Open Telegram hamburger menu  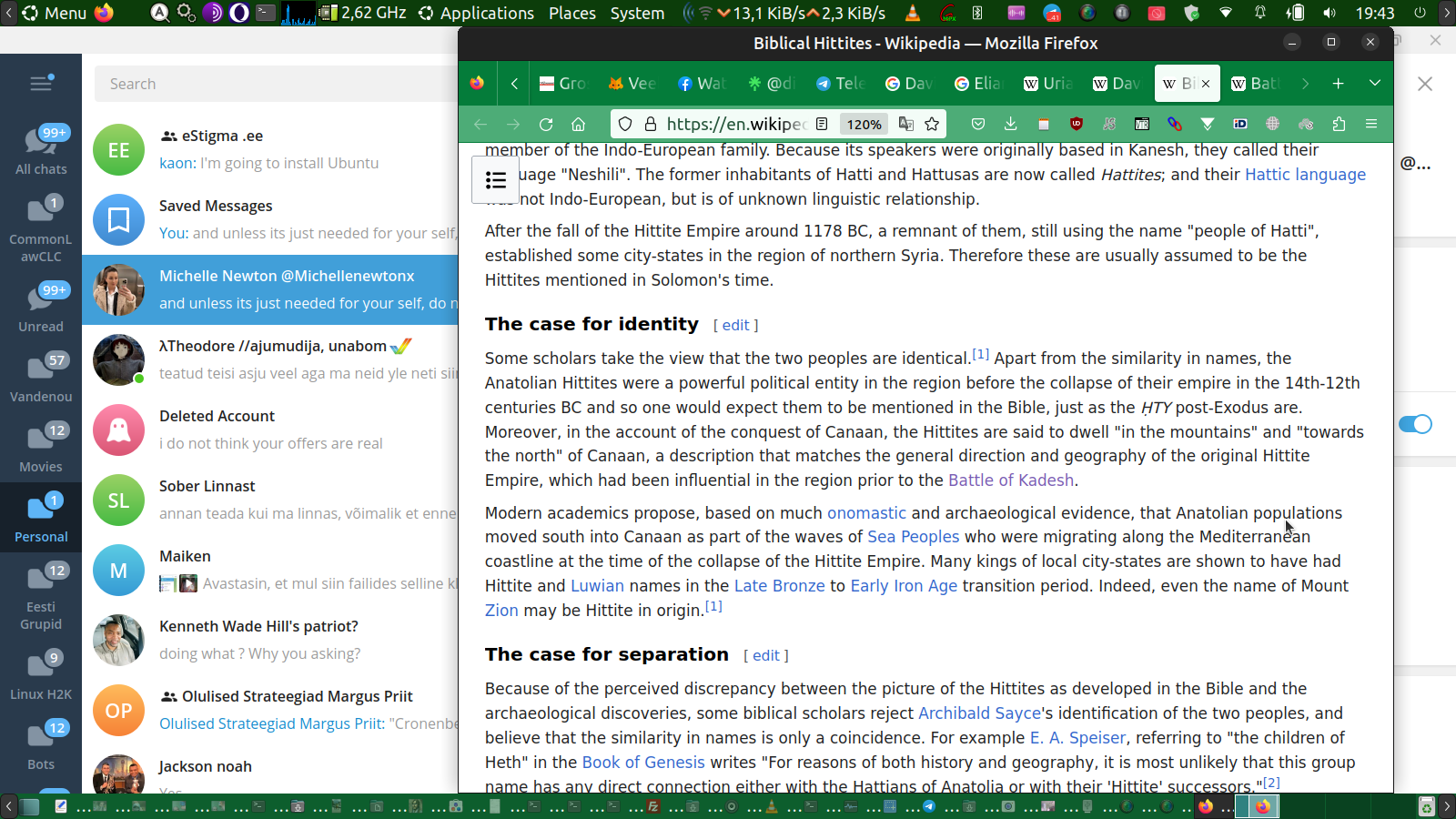(41, 84)
